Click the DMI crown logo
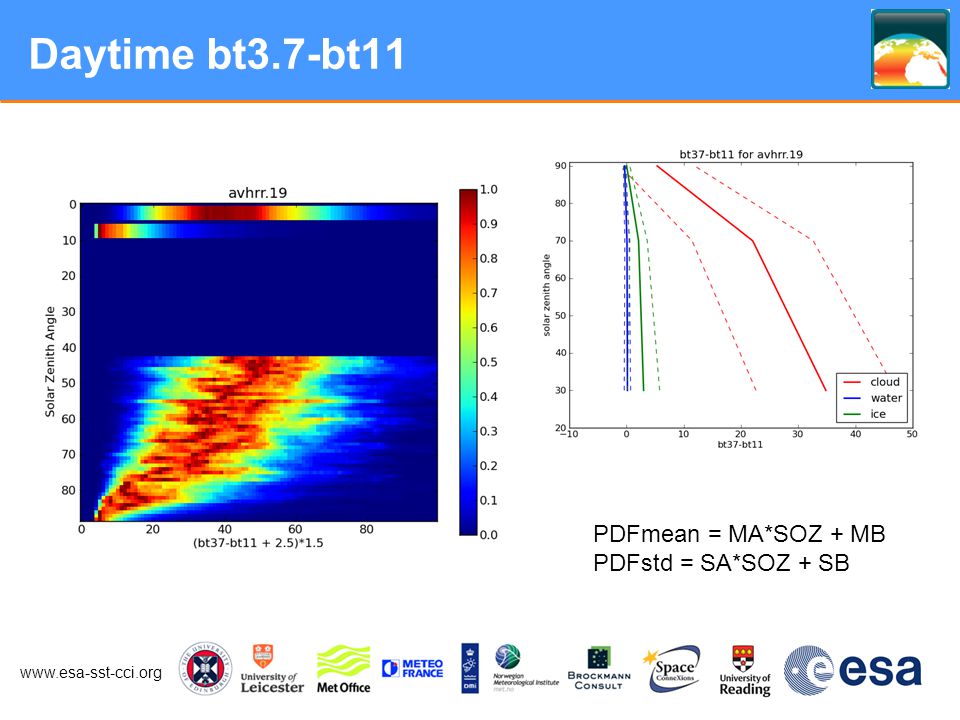 [470, 668]
